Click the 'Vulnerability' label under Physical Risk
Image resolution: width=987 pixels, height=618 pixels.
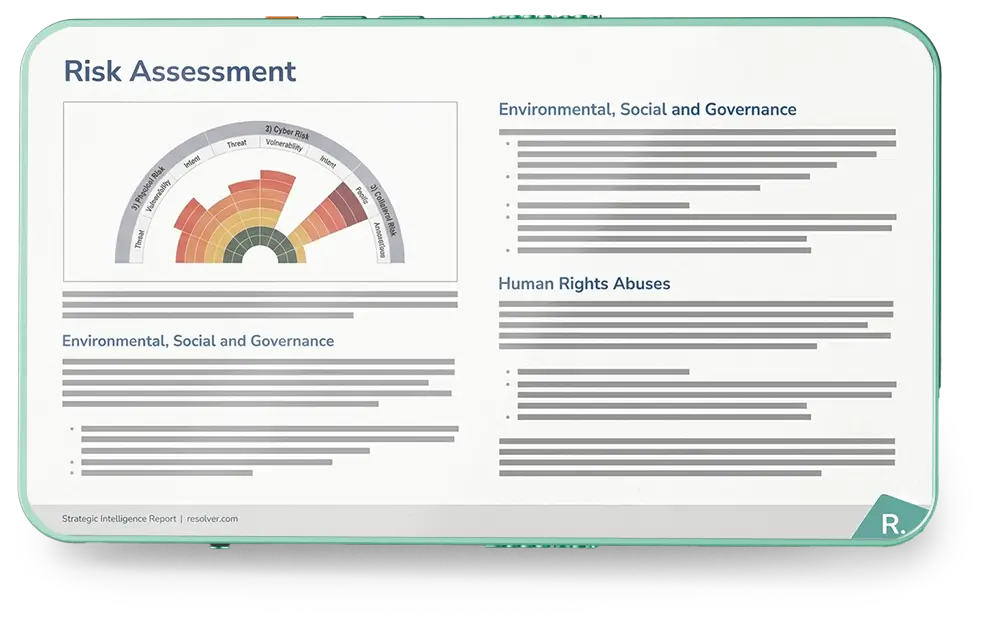pos(158,196)
